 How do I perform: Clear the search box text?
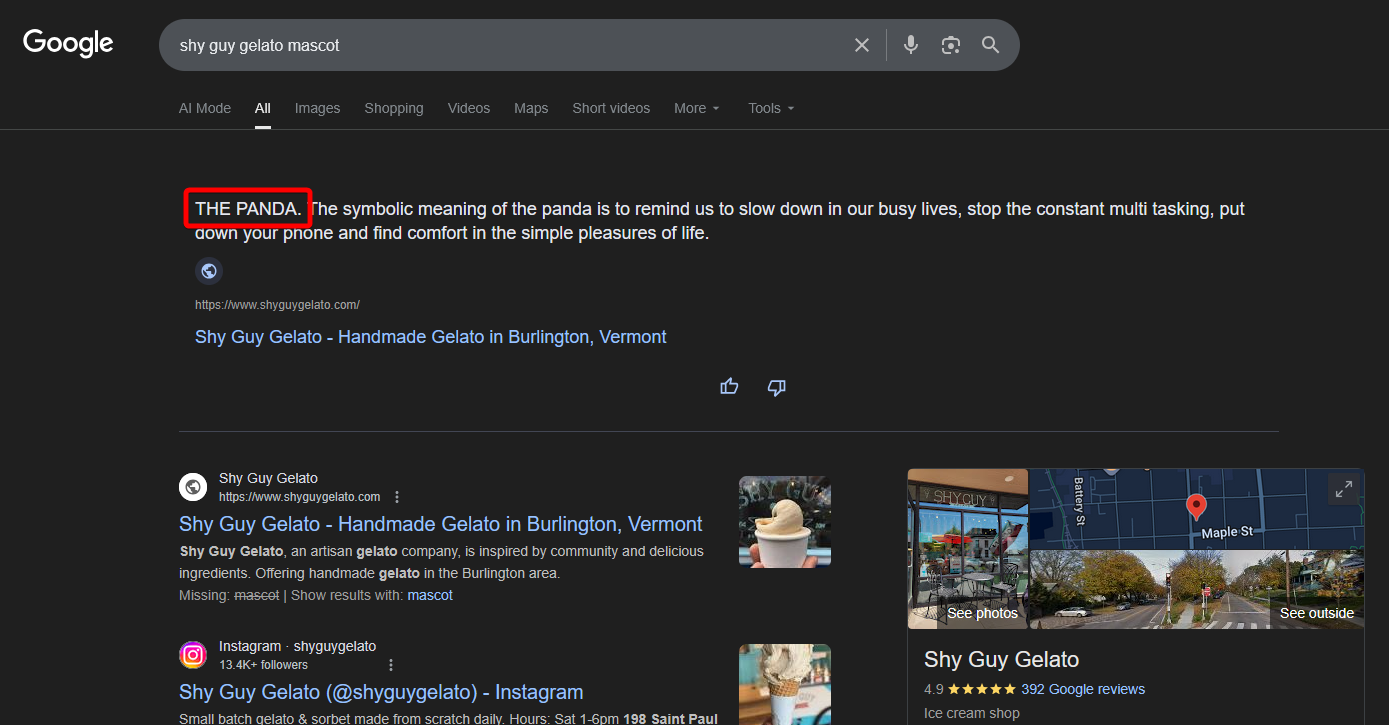tap(861, 45)
